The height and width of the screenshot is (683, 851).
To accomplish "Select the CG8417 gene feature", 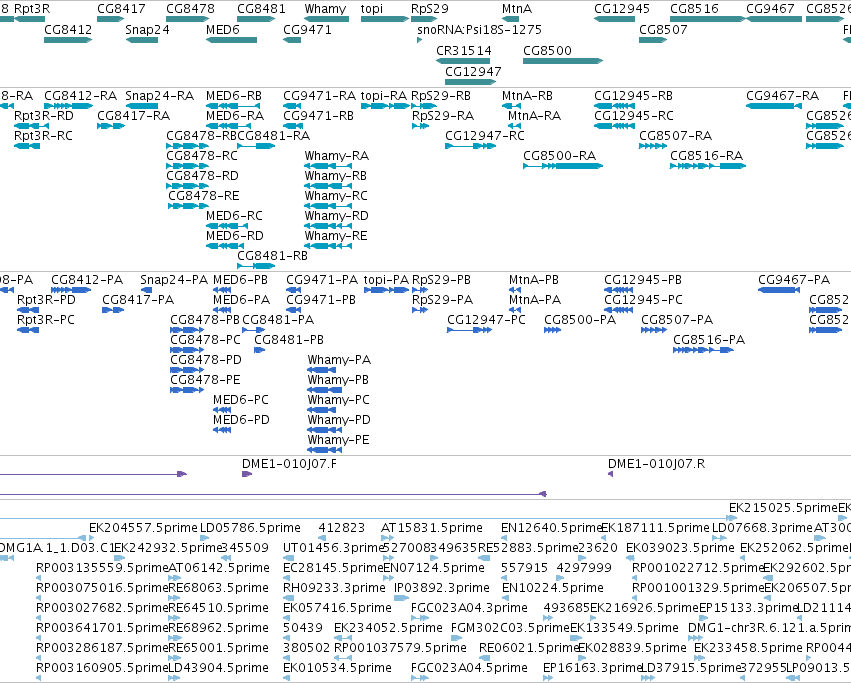I will (111, 19).
